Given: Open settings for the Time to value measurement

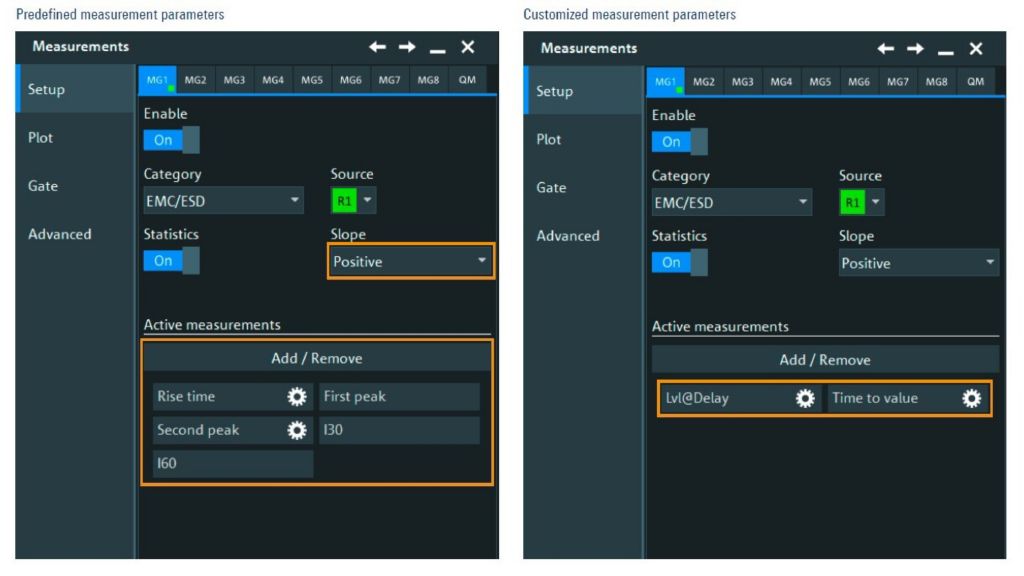Looking at the screenshot, I should pyautogui.click(x=969, y=398).
